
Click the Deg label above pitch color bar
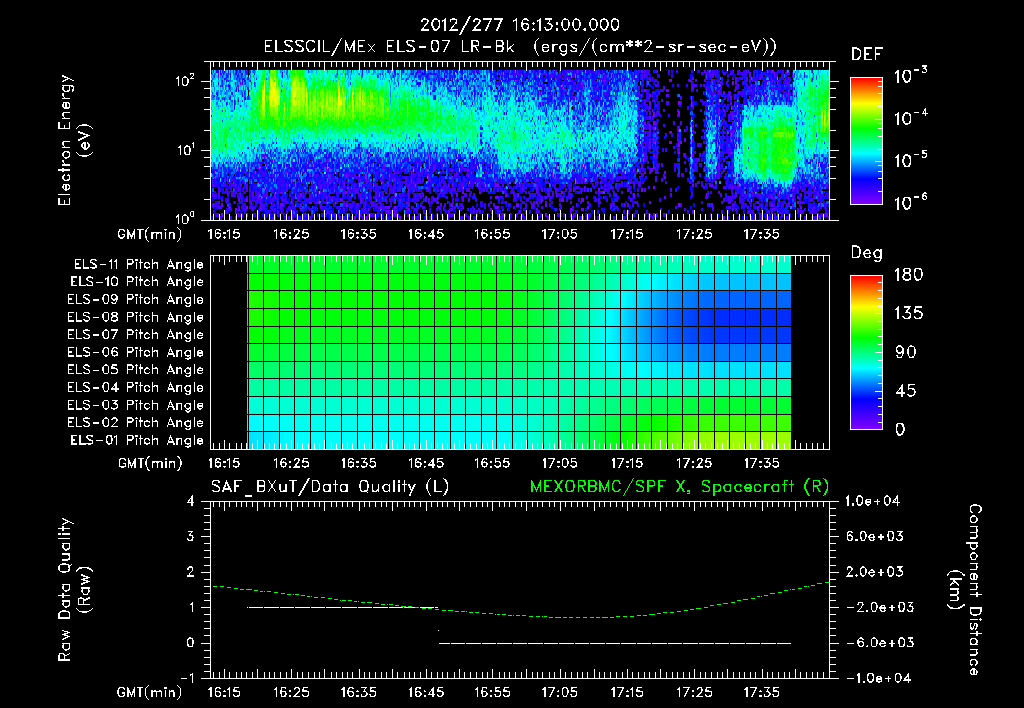(x=867, y=253)
